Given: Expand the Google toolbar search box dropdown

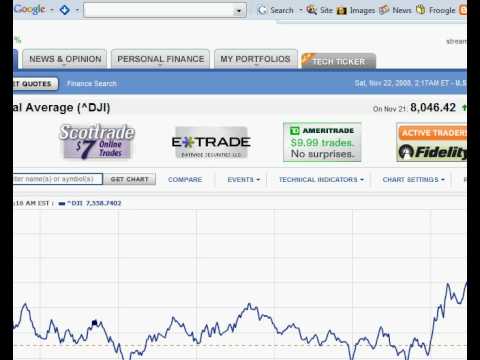Looking at the screenshot, I should tap(239, 11).
